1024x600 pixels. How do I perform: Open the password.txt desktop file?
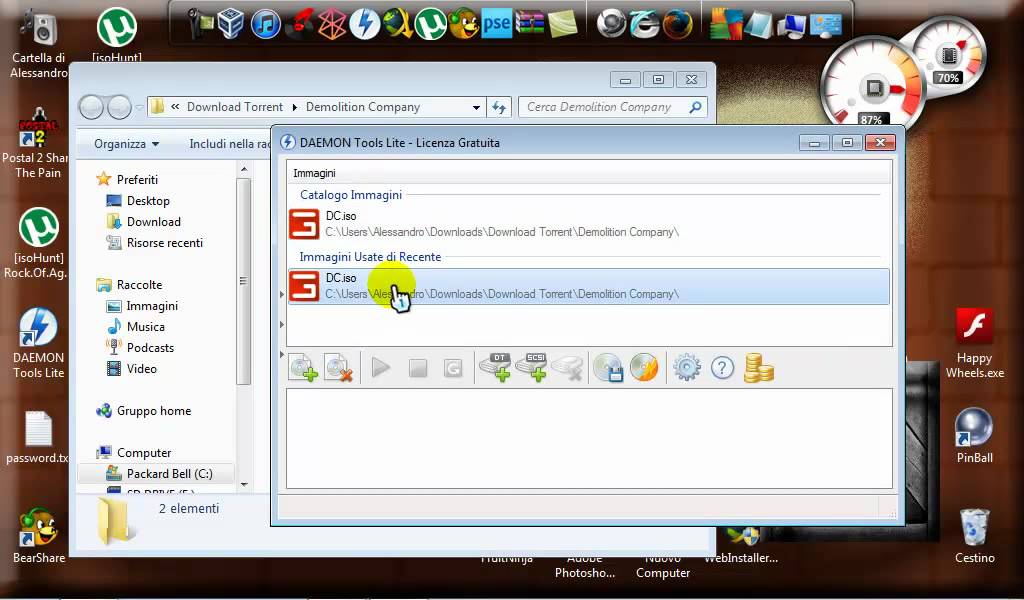38,436
